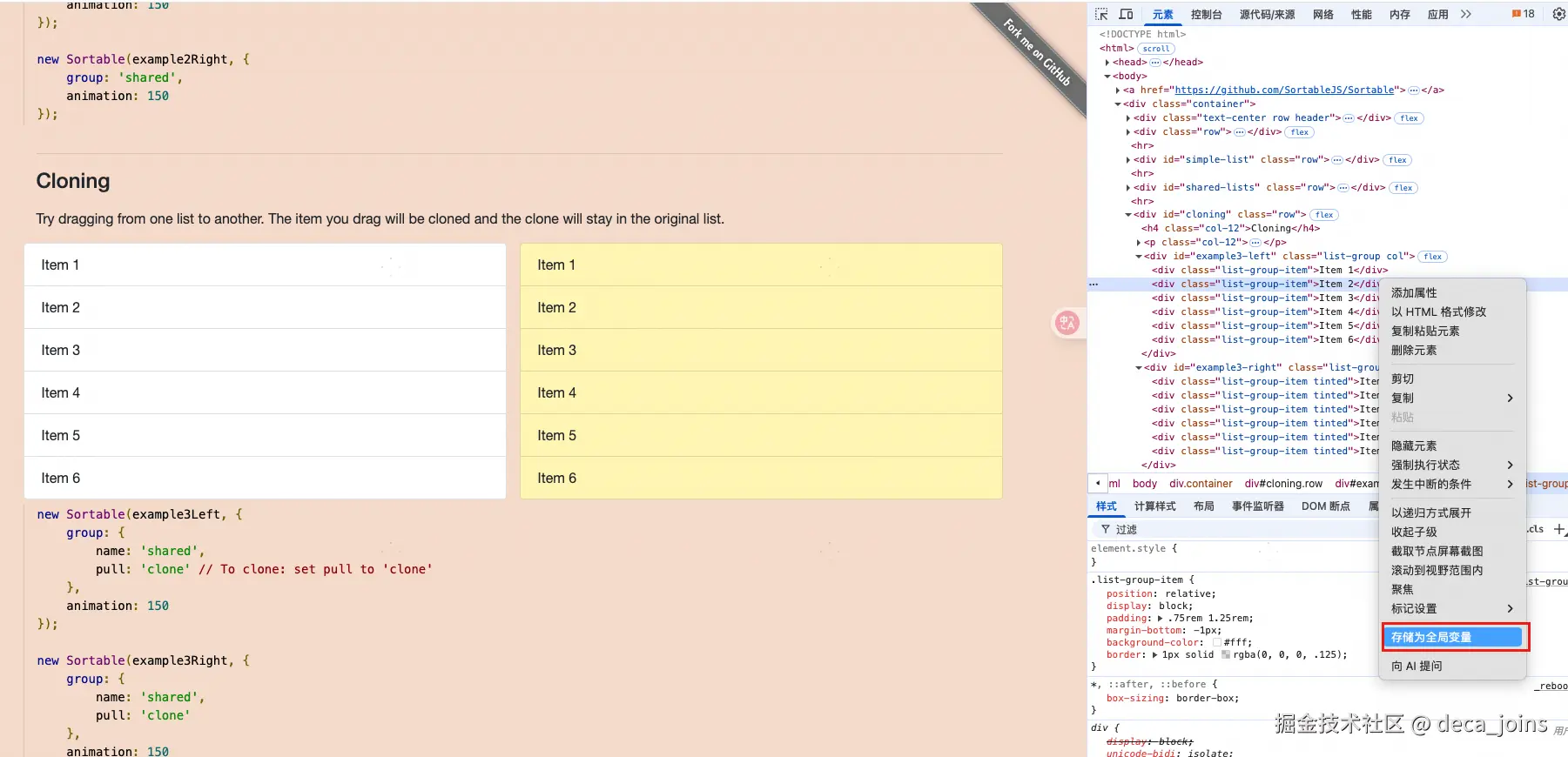Screen dimensions: 1568x757
Task: Toggle the .cls class editor
Action: [x=1536, y=529]
